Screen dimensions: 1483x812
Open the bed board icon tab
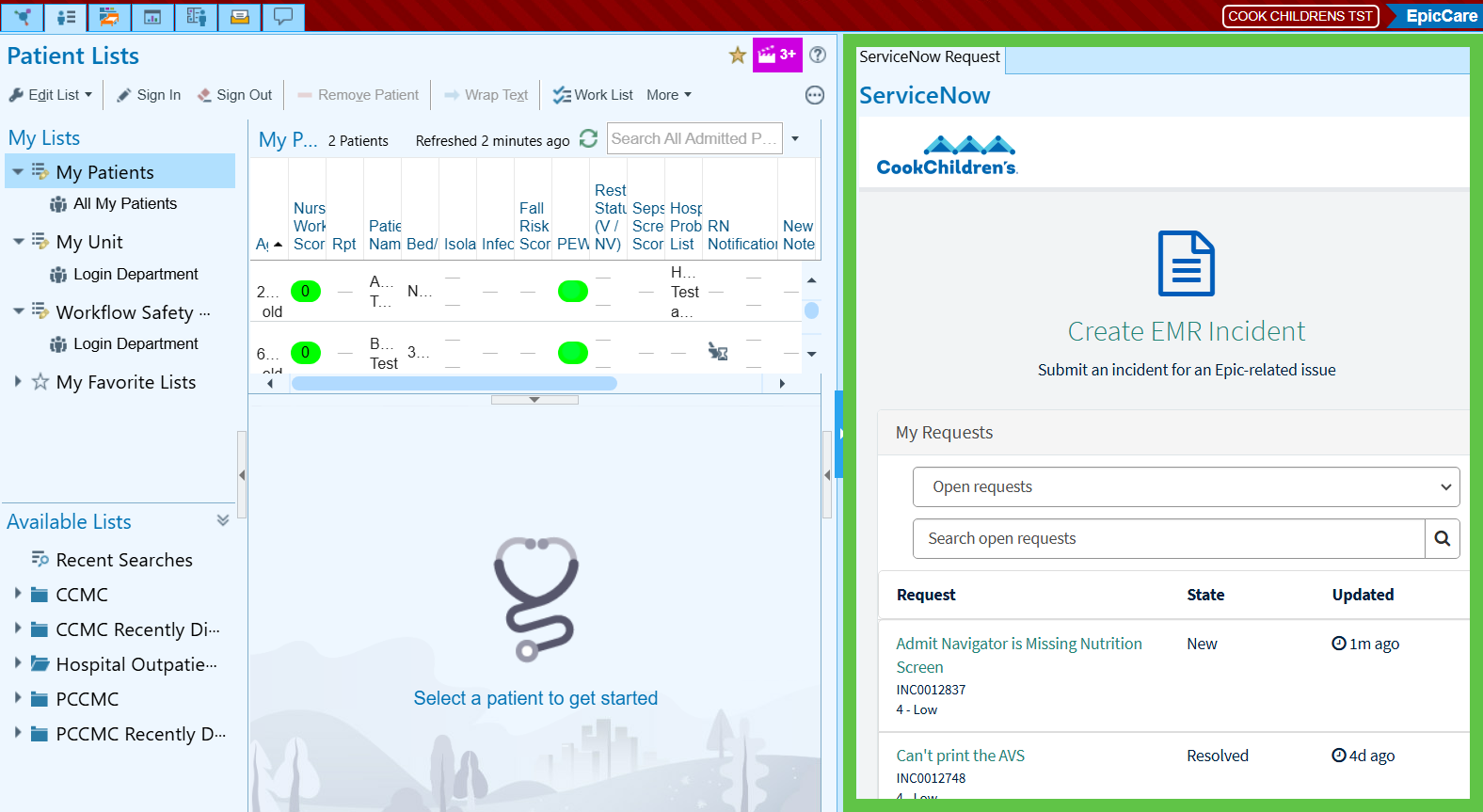(109, 16)
